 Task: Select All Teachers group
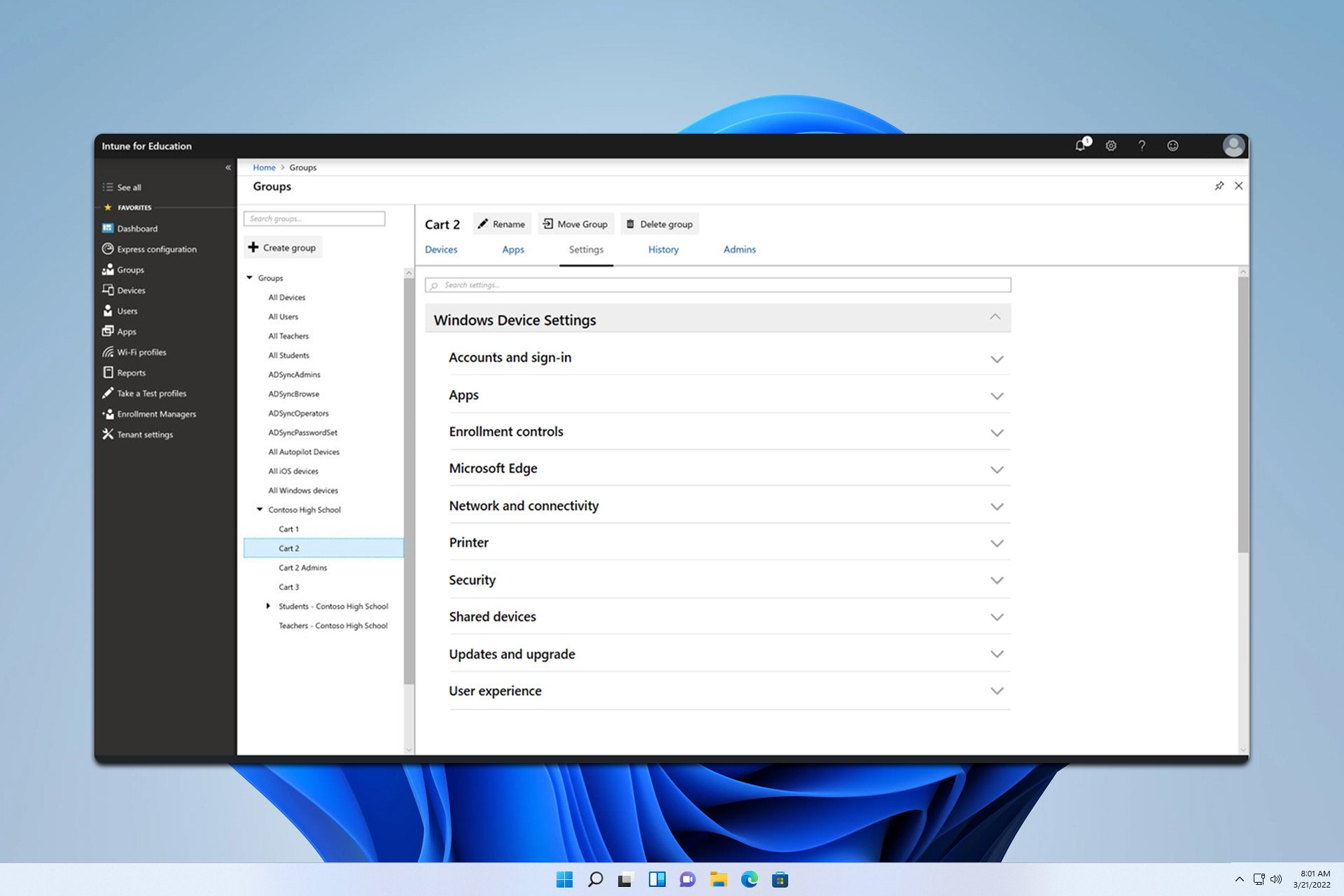tap(288, 336)
